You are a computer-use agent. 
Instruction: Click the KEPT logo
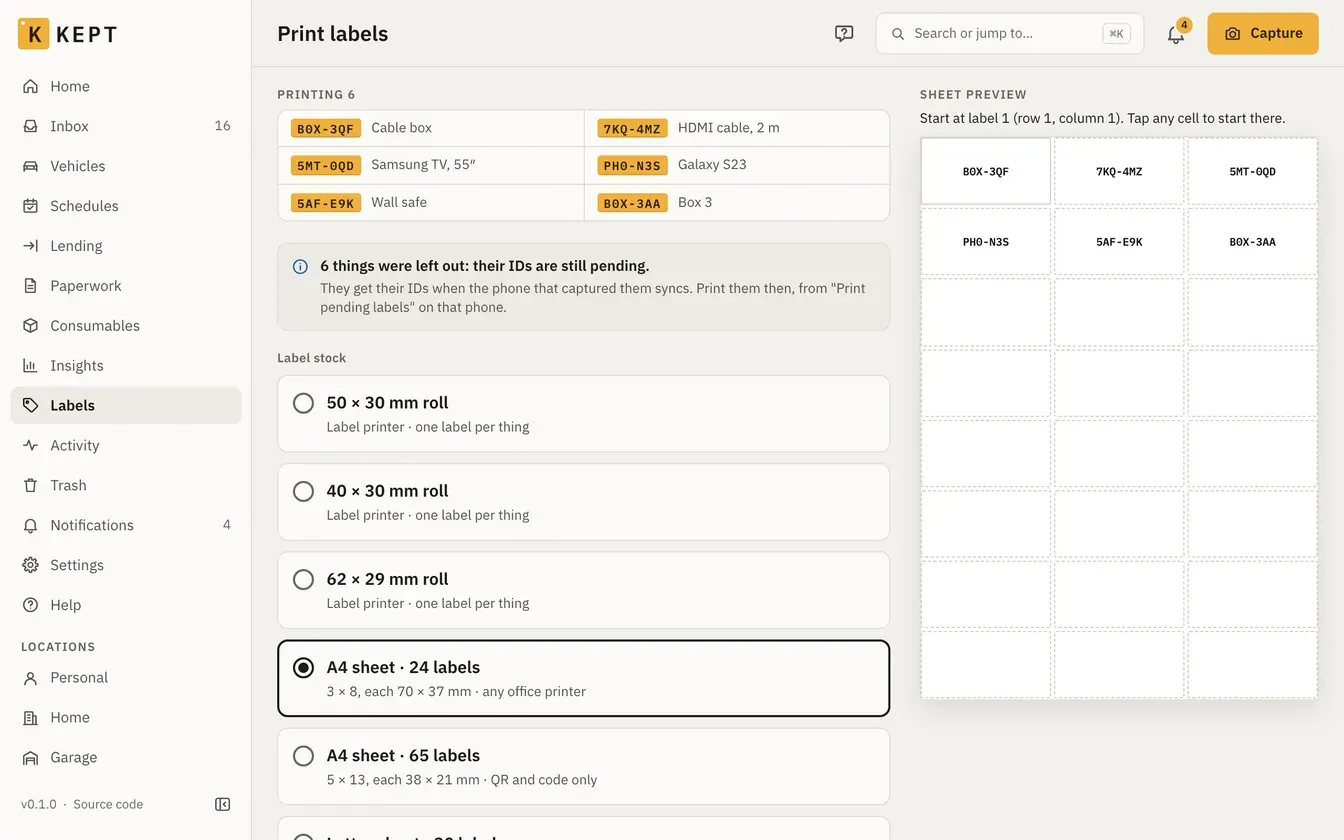pos(68,34)
